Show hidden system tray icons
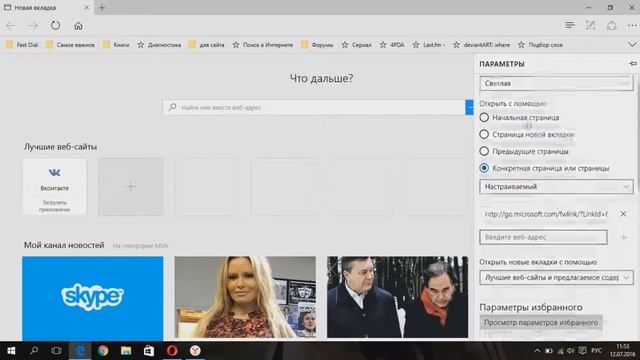Viewport: 640px width, 360px height. [x=537, y=351]
